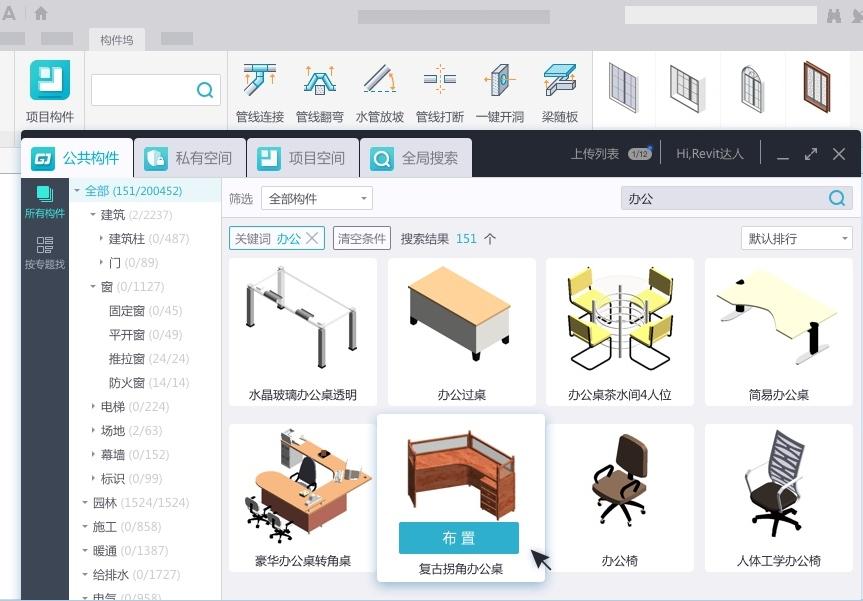
Task: Choose the arched window family thumbnail
Action: (x=752, y=88)
